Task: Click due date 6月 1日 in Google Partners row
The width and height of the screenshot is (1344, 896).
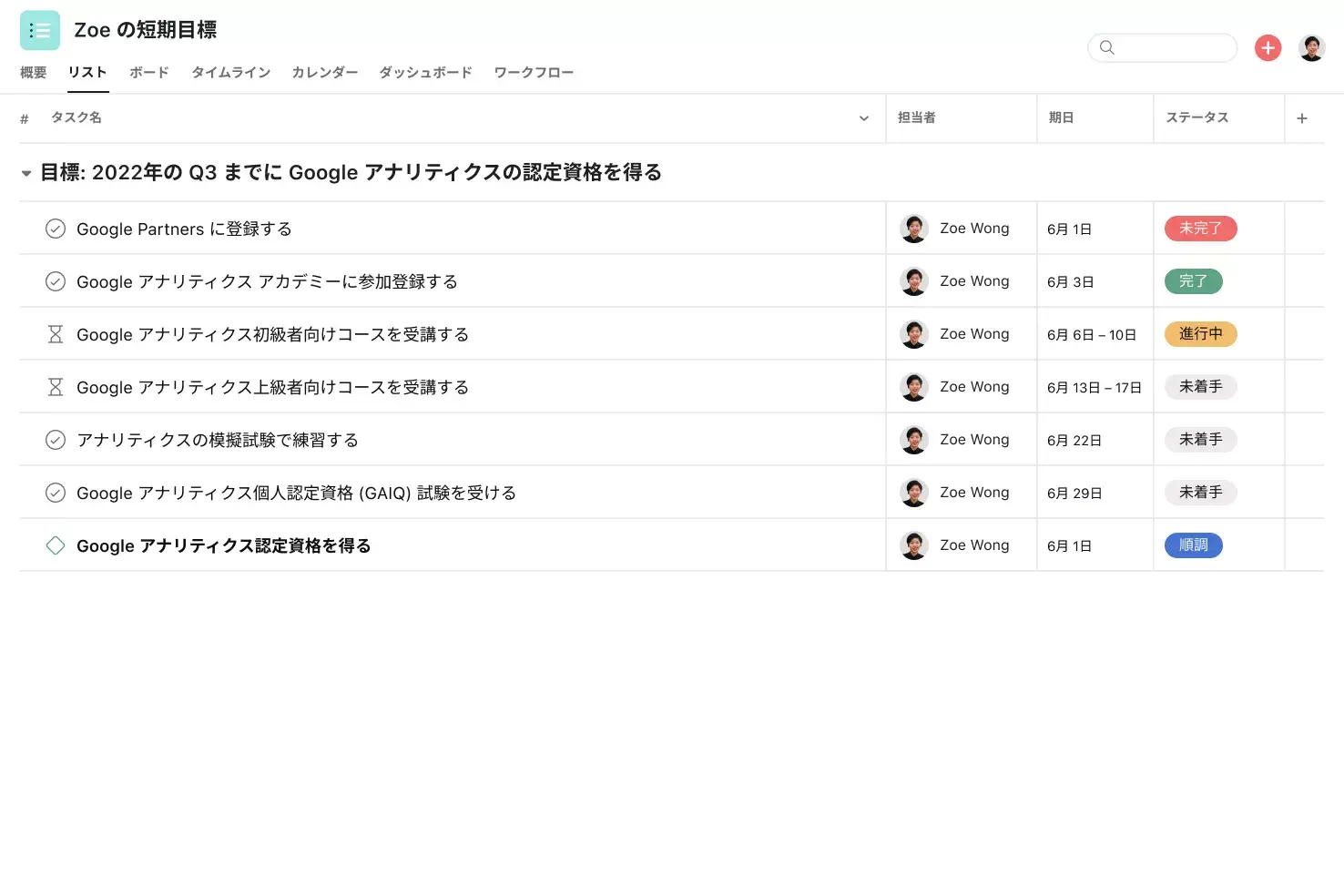Action: (1070, 229)
